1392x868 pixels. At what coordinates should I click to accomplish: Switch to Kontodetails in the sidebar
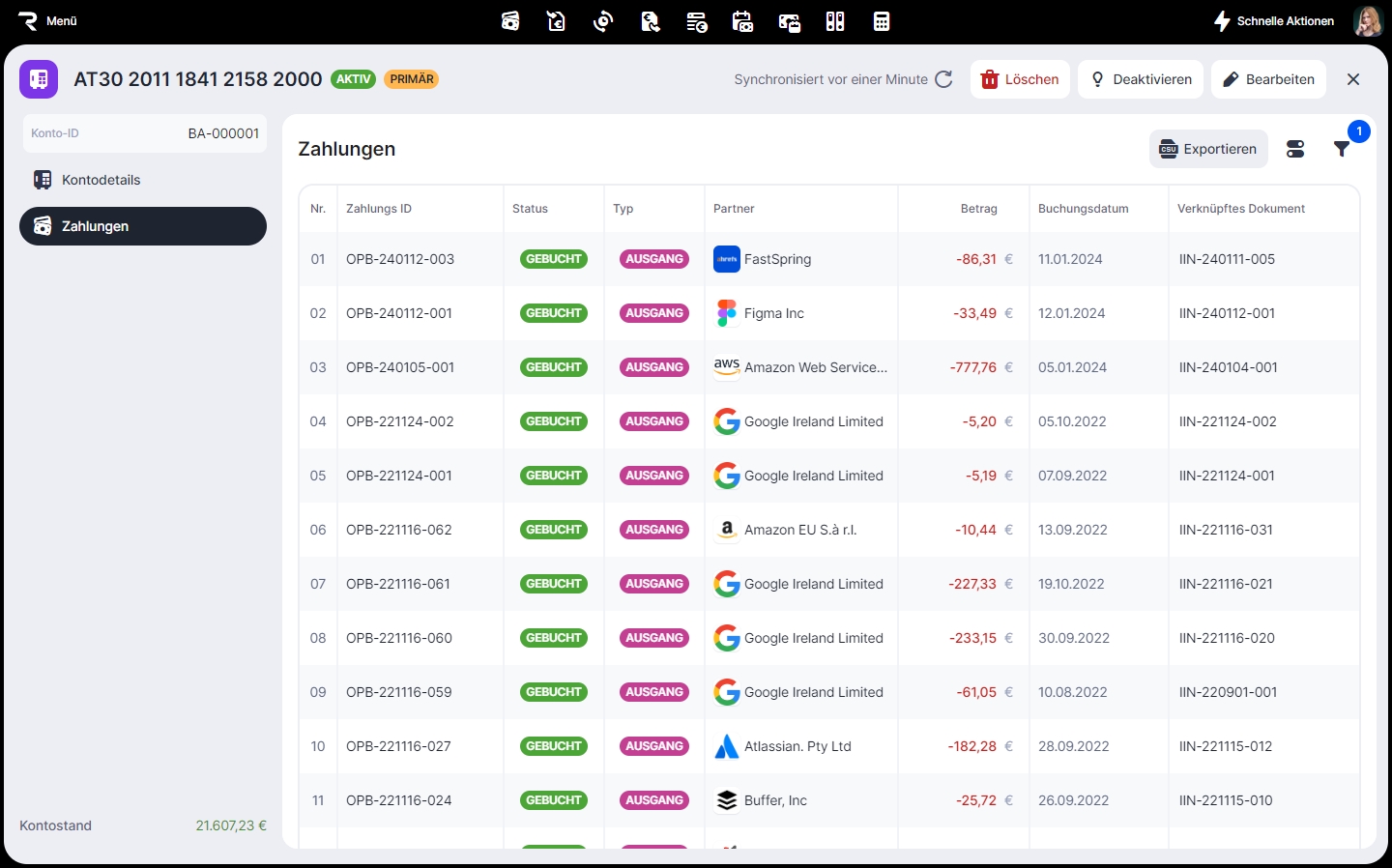[x=101, y=180]
